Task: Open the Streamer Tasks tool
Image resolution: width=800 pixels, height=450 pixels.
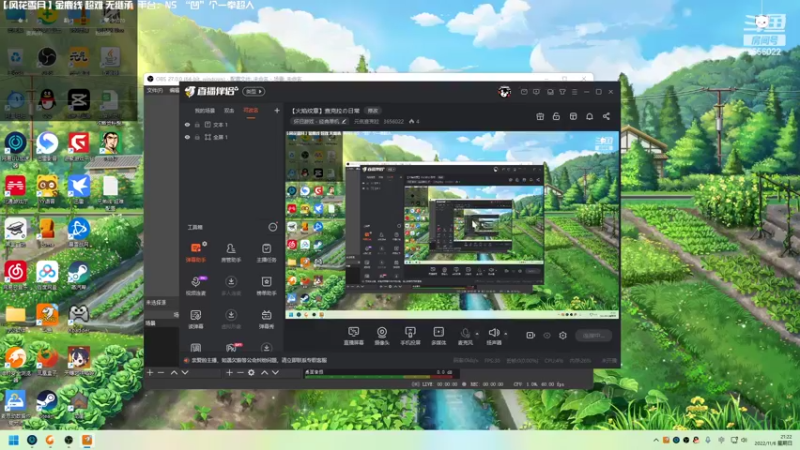Action: click(266, 252)
